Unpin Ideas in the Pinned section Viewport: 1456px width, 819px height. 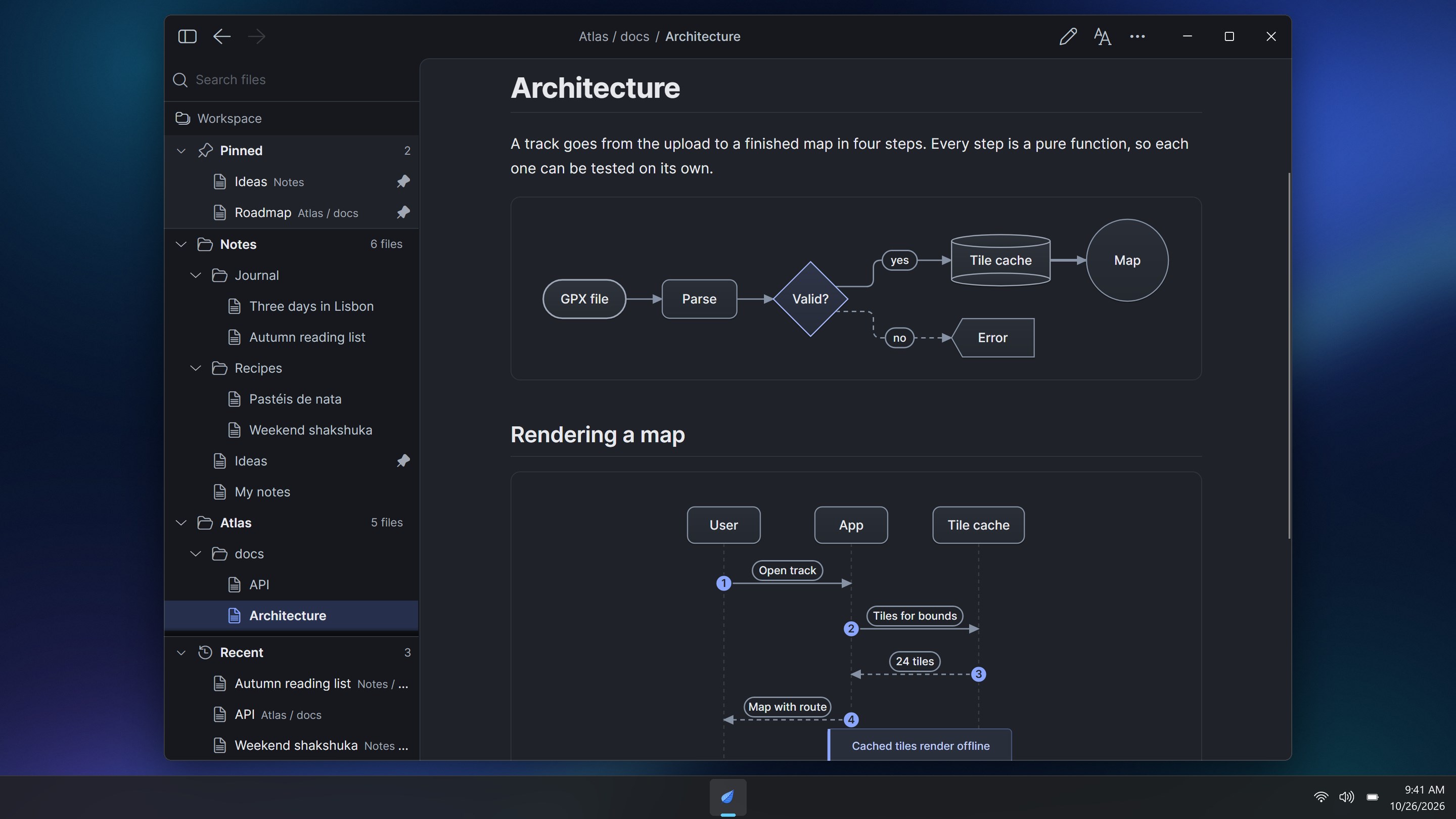pyautogui.click(x=403, y=181)
